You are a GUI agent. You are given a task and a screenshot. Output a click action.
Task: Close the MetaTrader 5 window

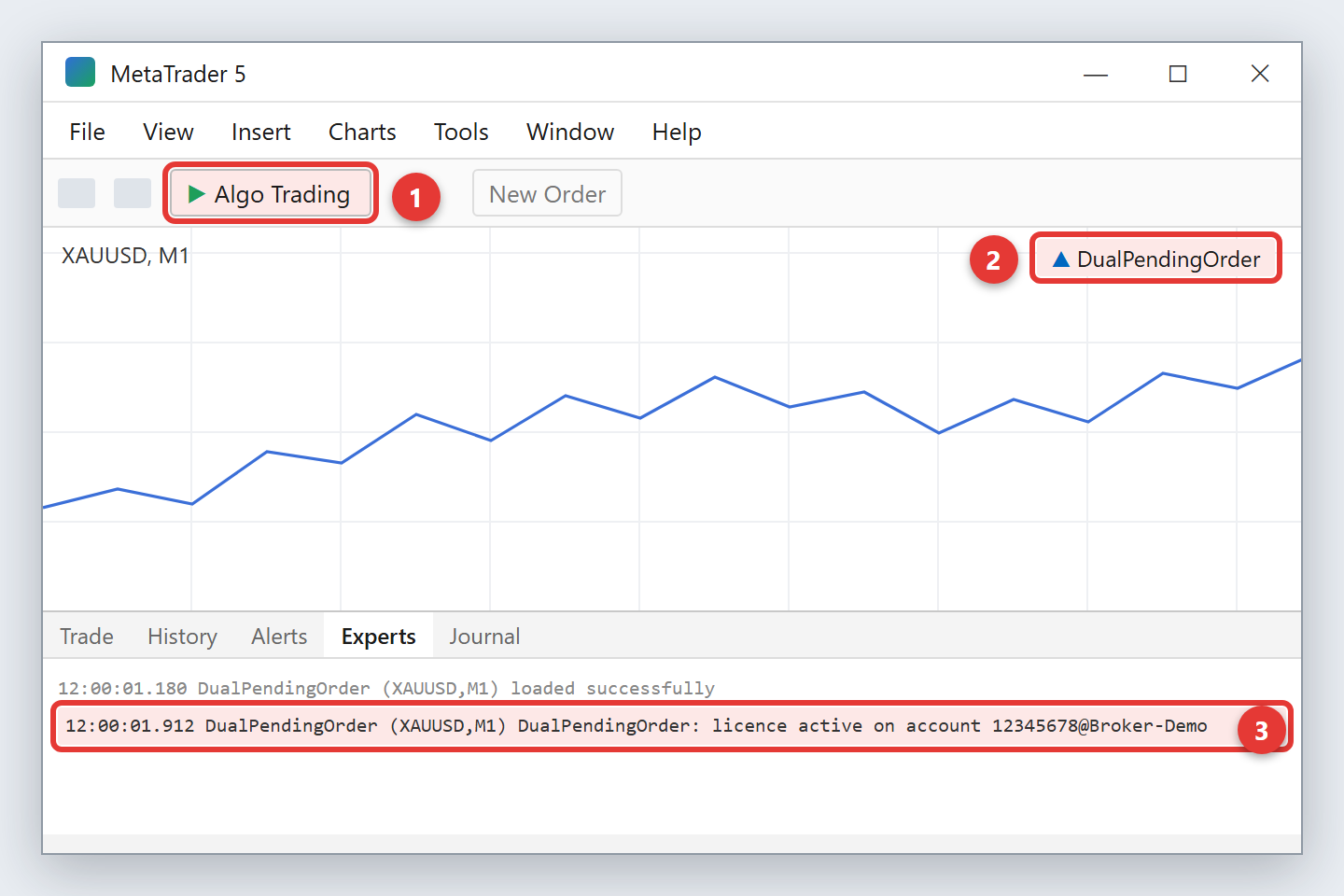[1260, 74]
